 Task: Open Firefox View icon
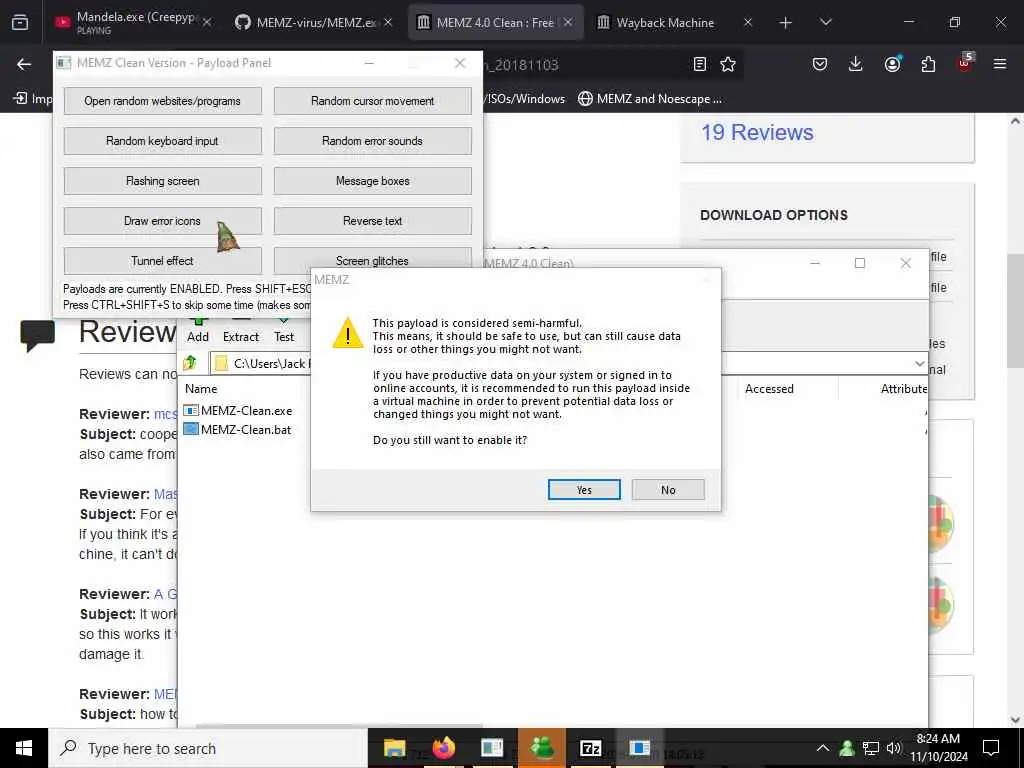click(20, 23)
